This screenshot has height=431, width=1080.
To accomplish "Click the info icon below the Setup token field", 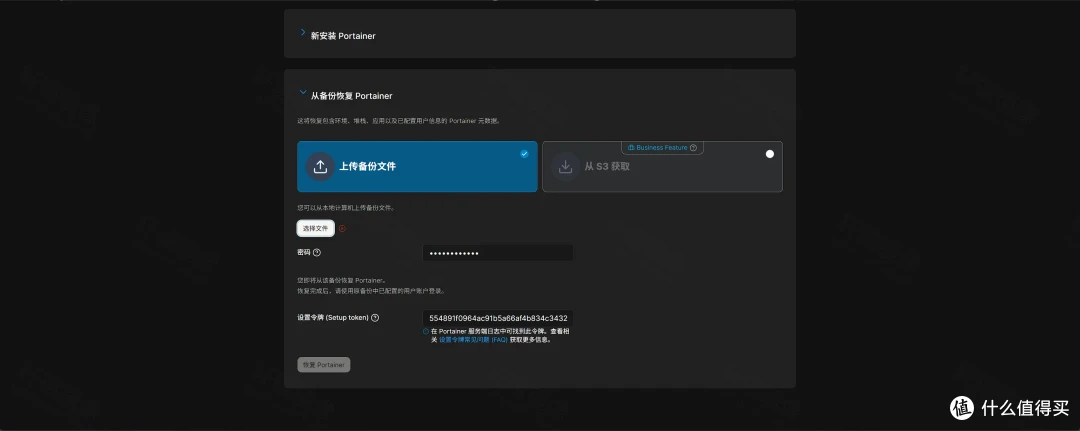I will point(426,331).
